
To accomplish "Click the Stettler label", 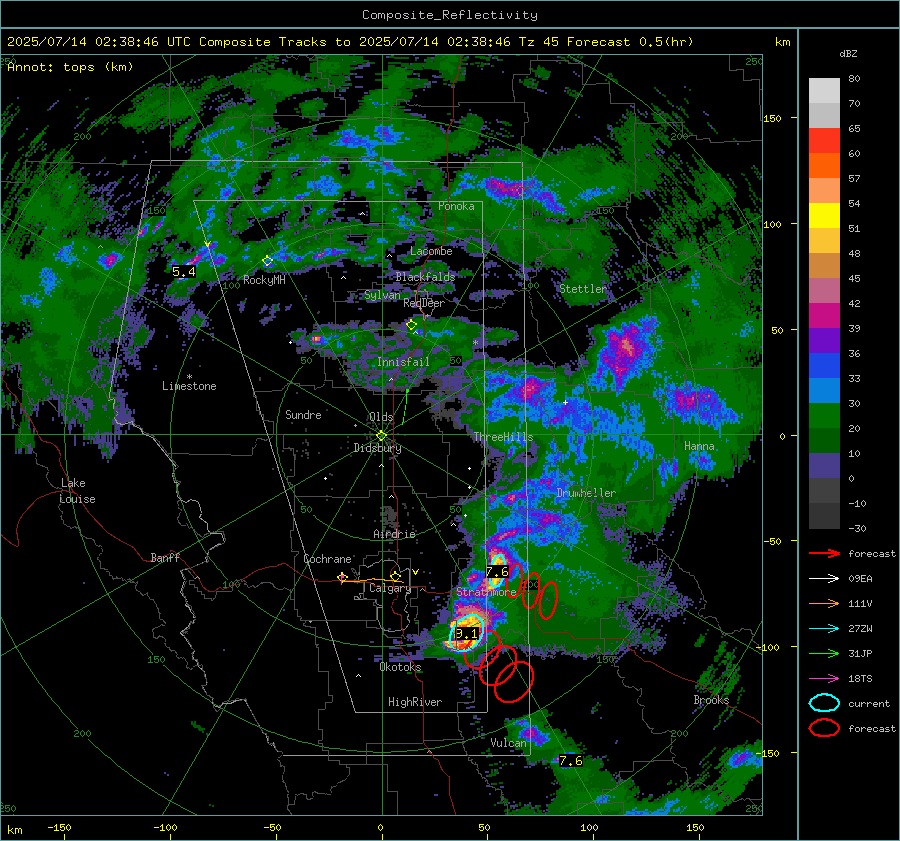I will [583, 289].
